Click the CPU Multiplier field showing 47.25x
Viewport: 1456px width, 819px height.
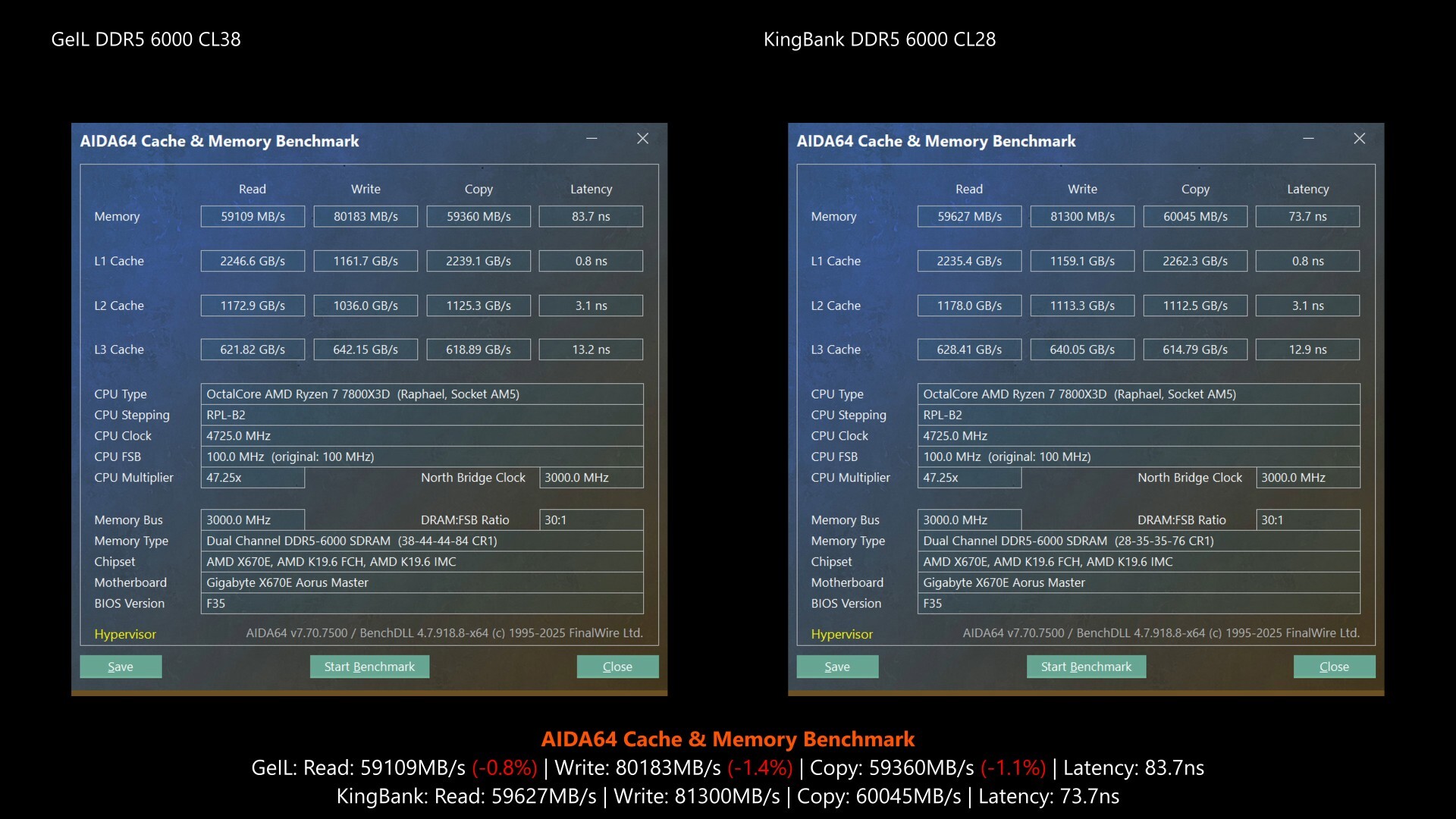tap(253, 478)
